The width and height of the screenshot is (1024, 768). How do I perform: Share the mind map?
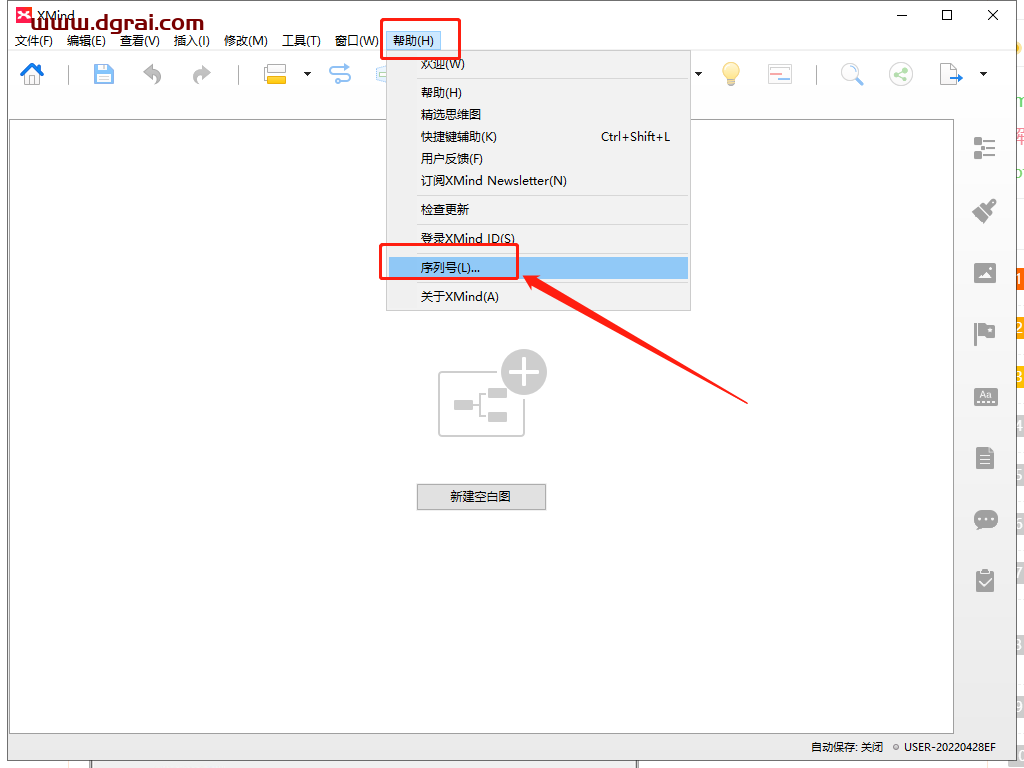pos(900,74)
